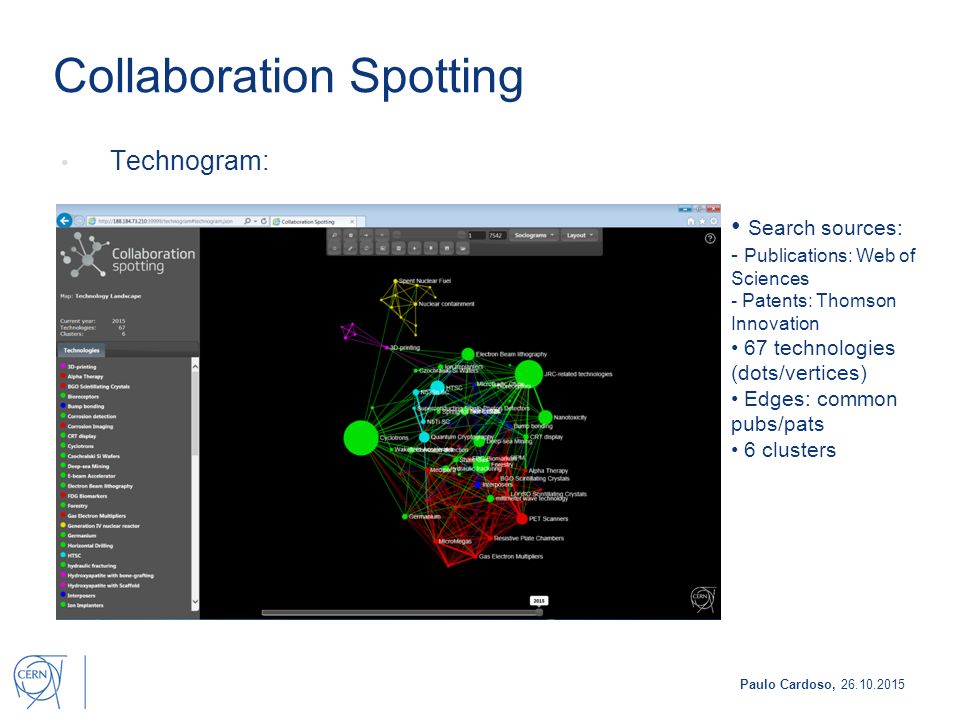Select BGO Scintillating Crystals in list

point(95,386)
